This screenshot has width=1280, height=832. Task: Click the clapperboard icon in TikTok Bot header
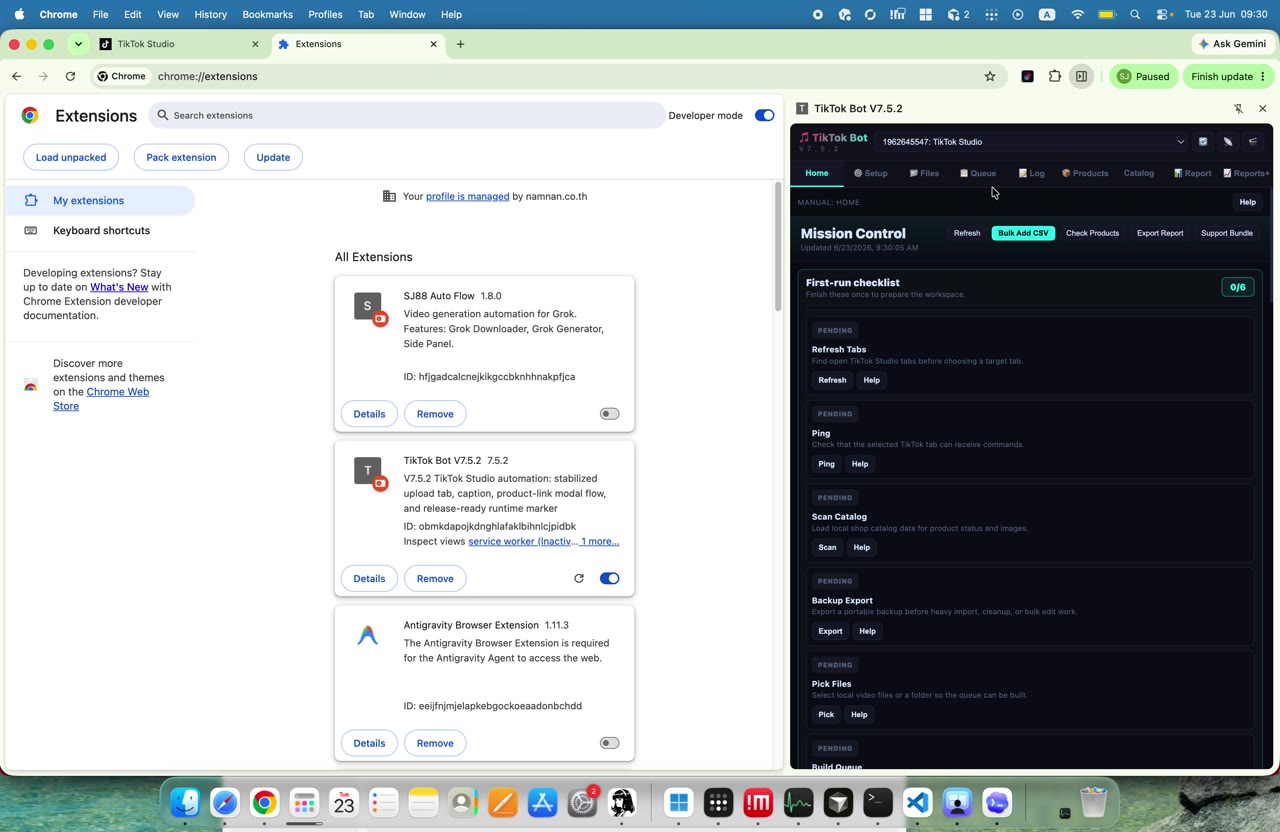pos(1253,142)
